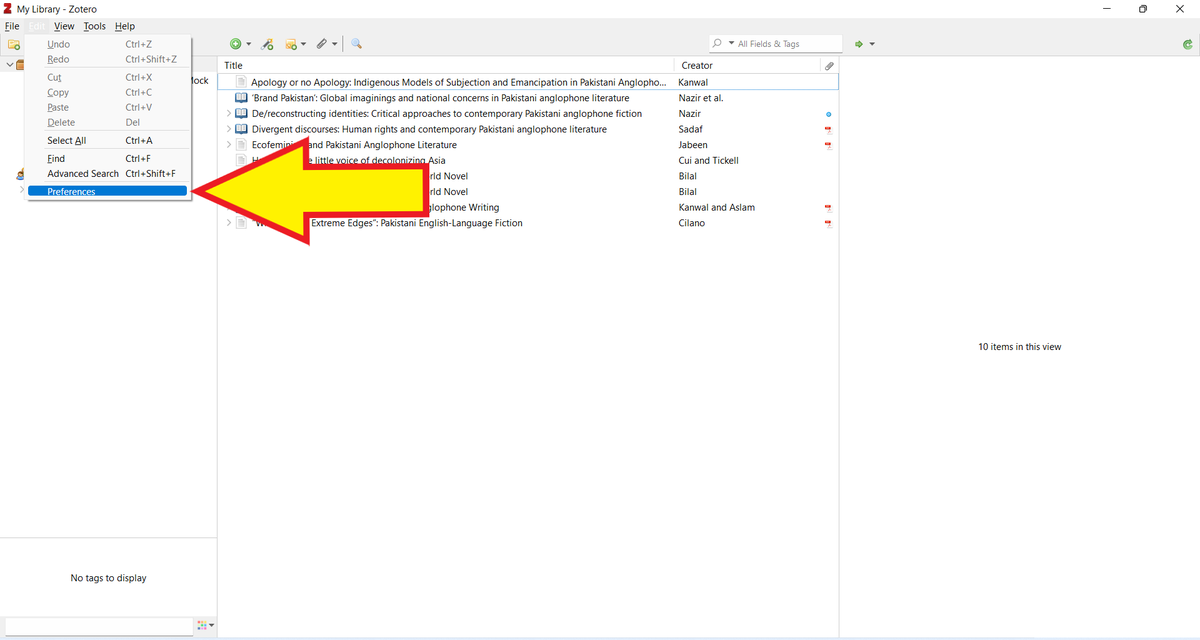The width and height of the screenshot is (1200, 640).
Task: Open the All Fields & Tags search dropdown
Action: pyautogui.click(x=733, y=43)
